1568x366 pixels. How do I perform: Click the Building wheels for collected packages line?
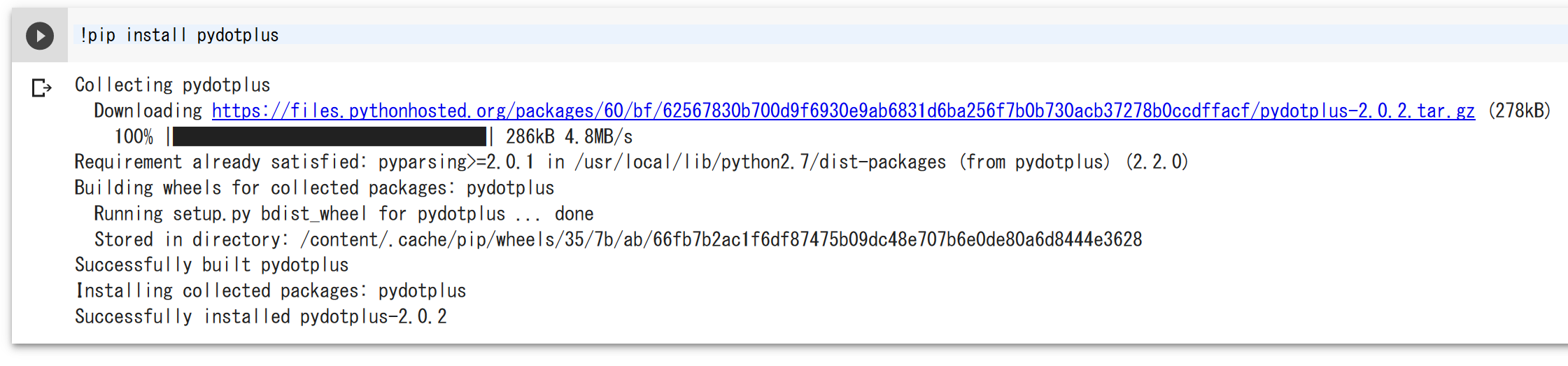(314, 188)
